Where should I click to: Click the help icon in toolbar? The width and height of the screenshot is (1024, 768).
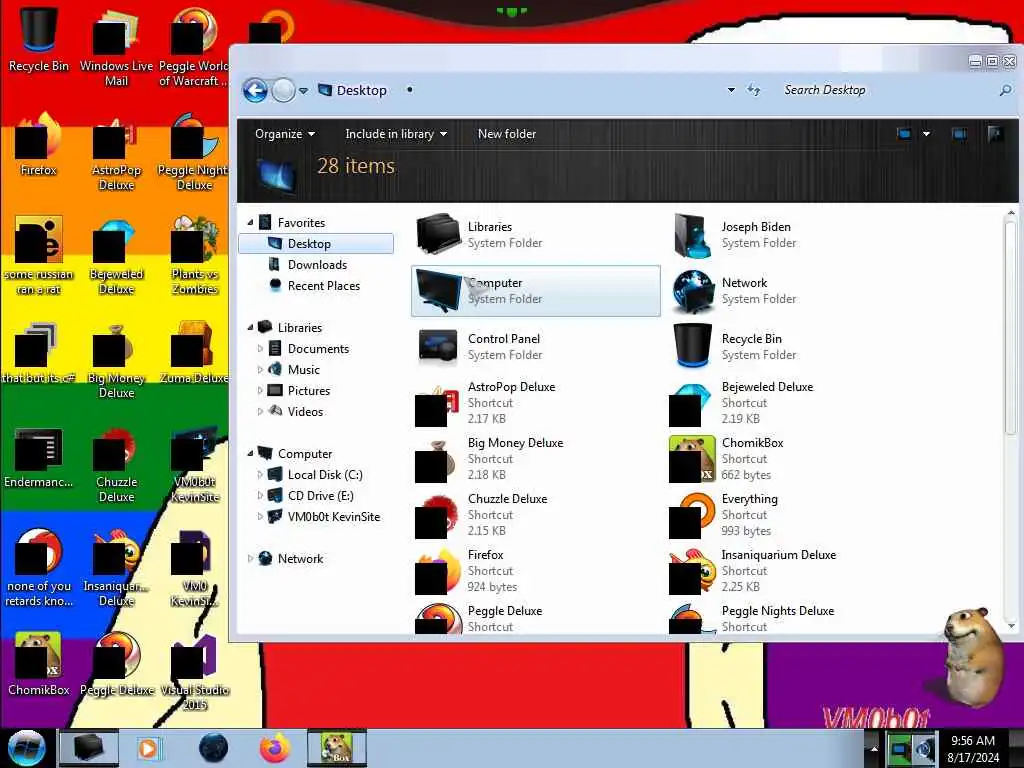995,134
